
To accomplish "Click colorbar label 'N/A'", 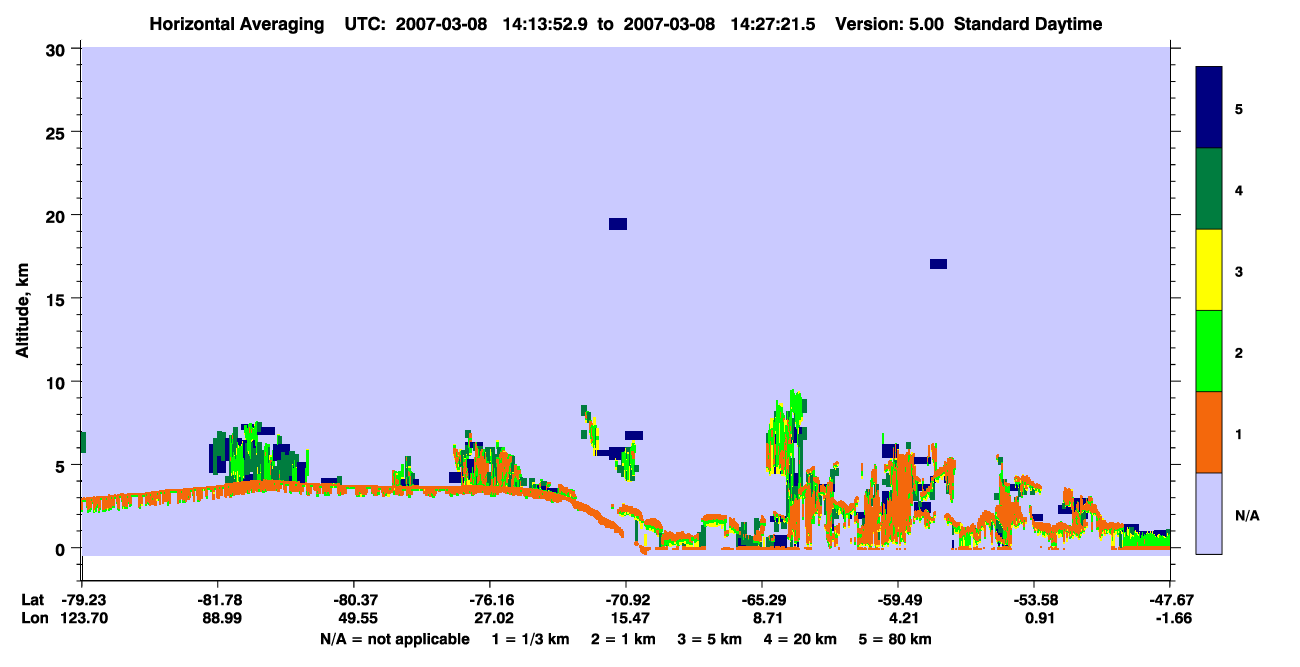I will 1246,515.
